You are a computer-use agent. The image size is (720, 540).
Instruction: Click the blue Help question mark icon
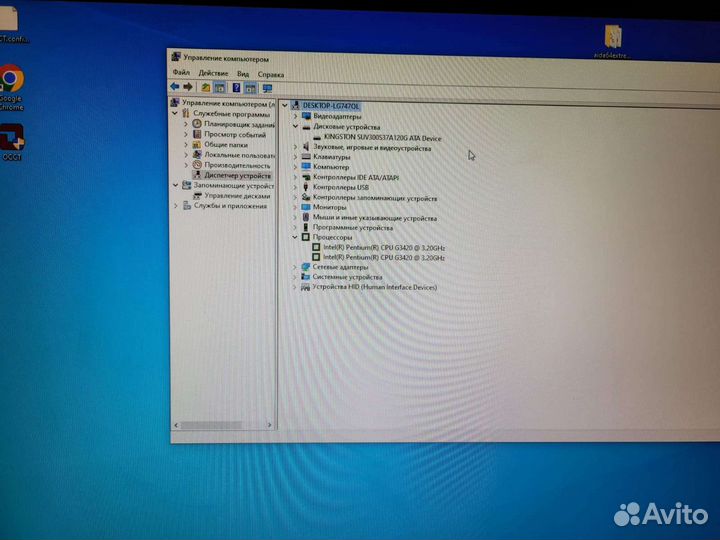coord(236,87)
